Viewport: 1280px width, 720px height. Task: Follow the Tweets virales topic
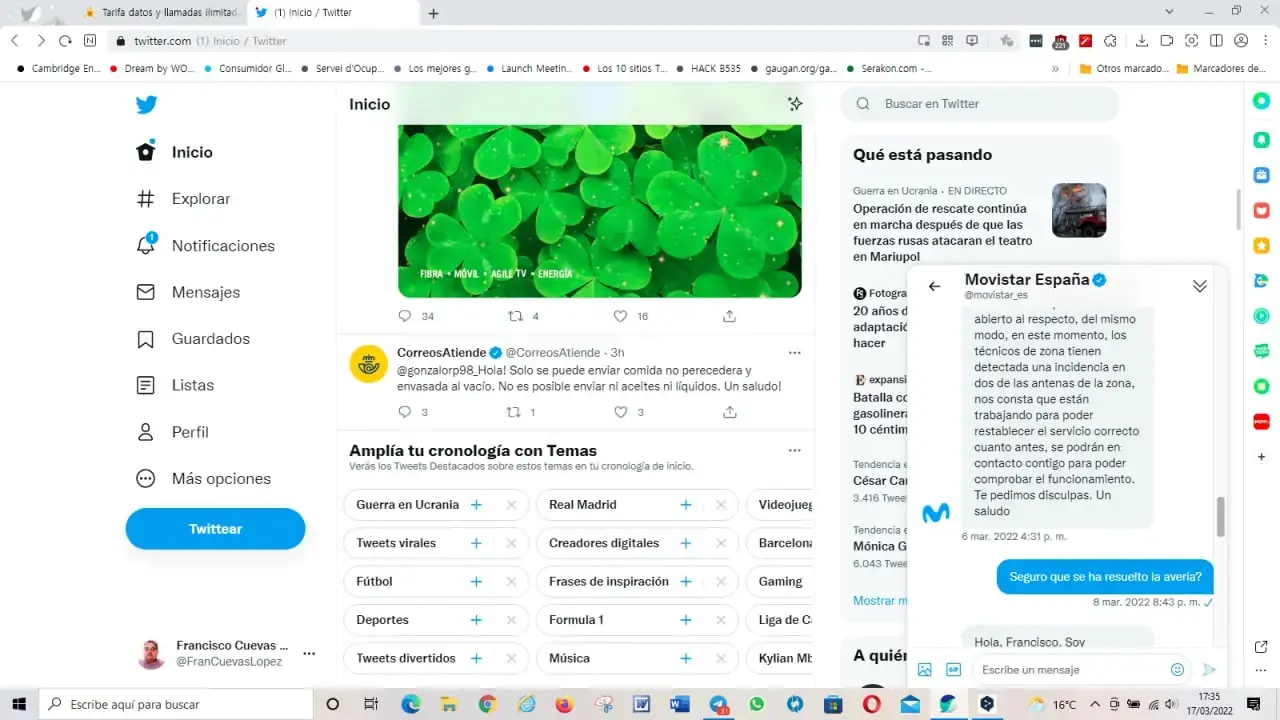(x=476, y=543)
